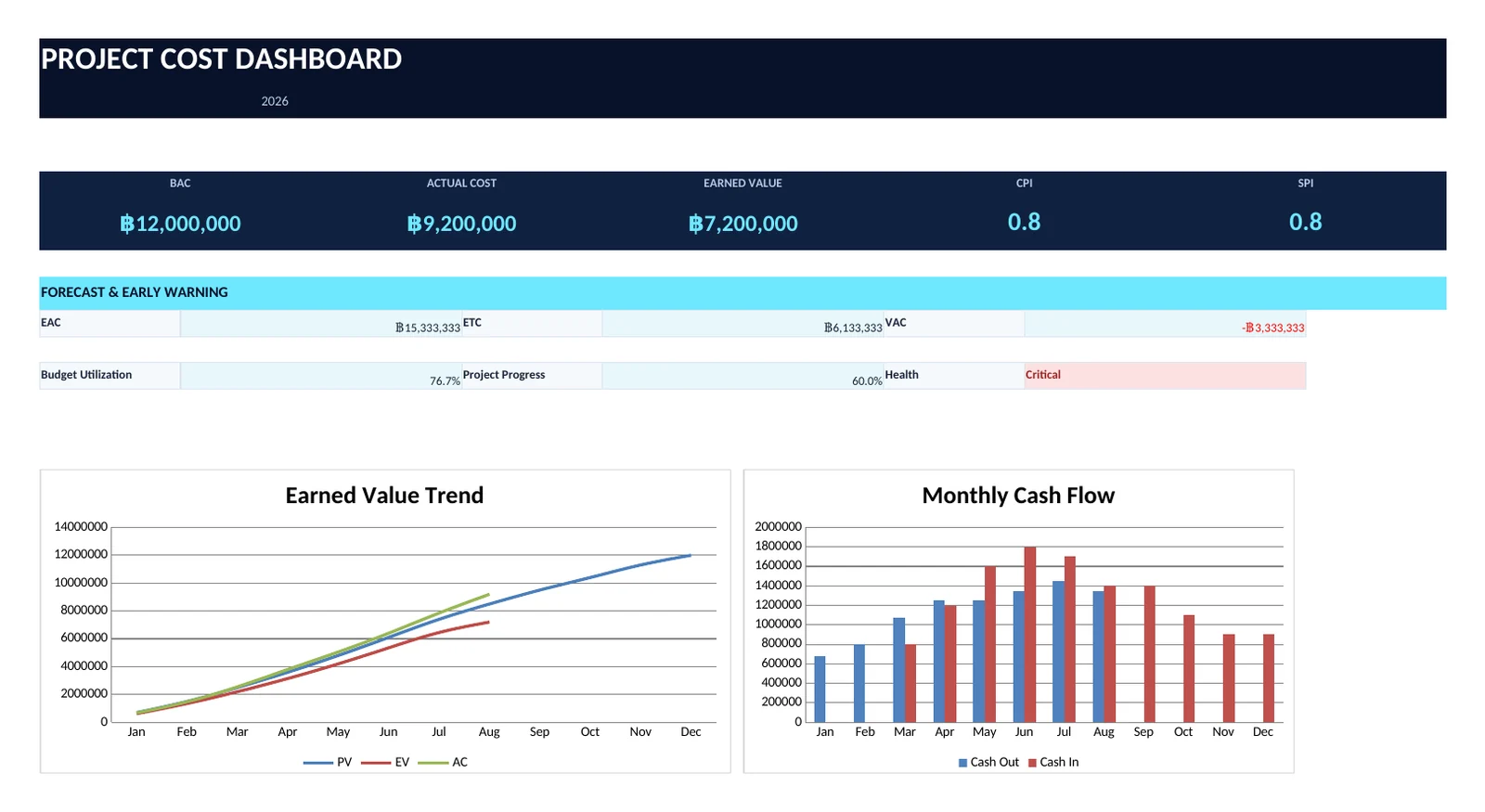Select the VAC label cell
The height and width of the screenshot is (812, 1485).
click(954, 324)
